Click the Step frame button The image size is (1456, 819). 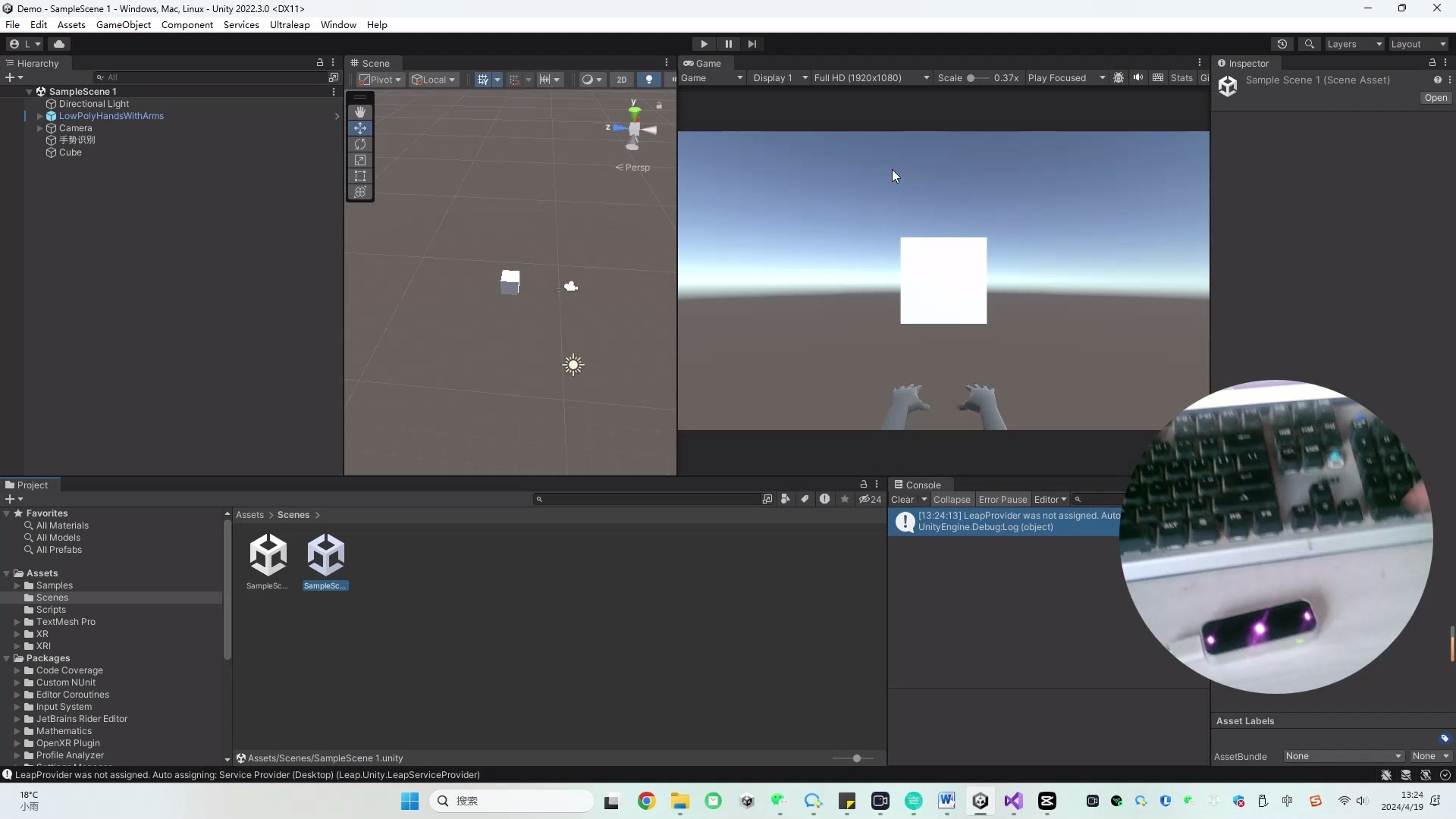coord(752,44)
